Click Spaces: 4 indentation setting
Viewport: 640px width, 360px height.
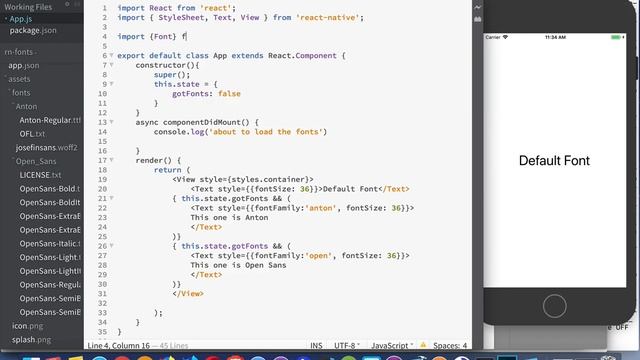point(450,345)
